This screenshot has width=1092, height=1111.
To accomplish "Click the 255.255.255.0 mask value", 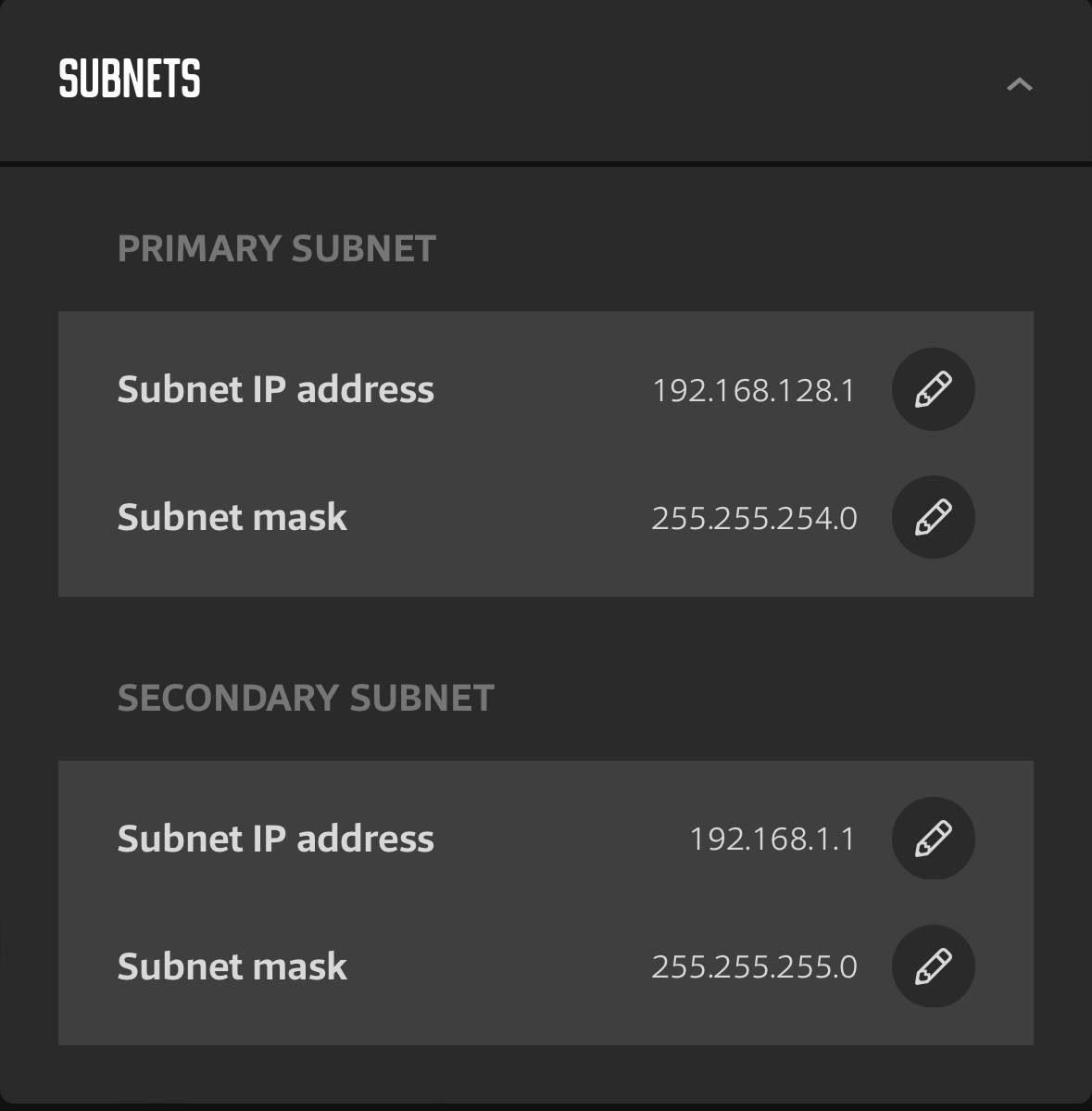I will 754,967.
